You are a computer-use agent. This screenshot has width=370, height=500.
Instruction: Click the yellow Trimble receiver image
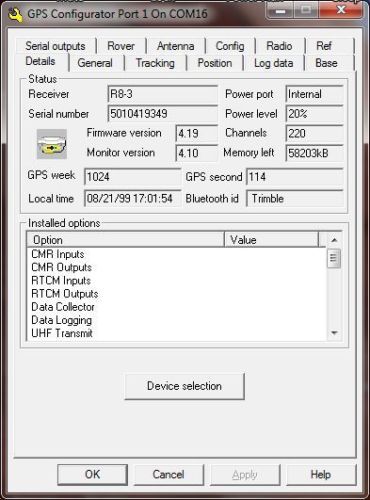pos(52,144)
